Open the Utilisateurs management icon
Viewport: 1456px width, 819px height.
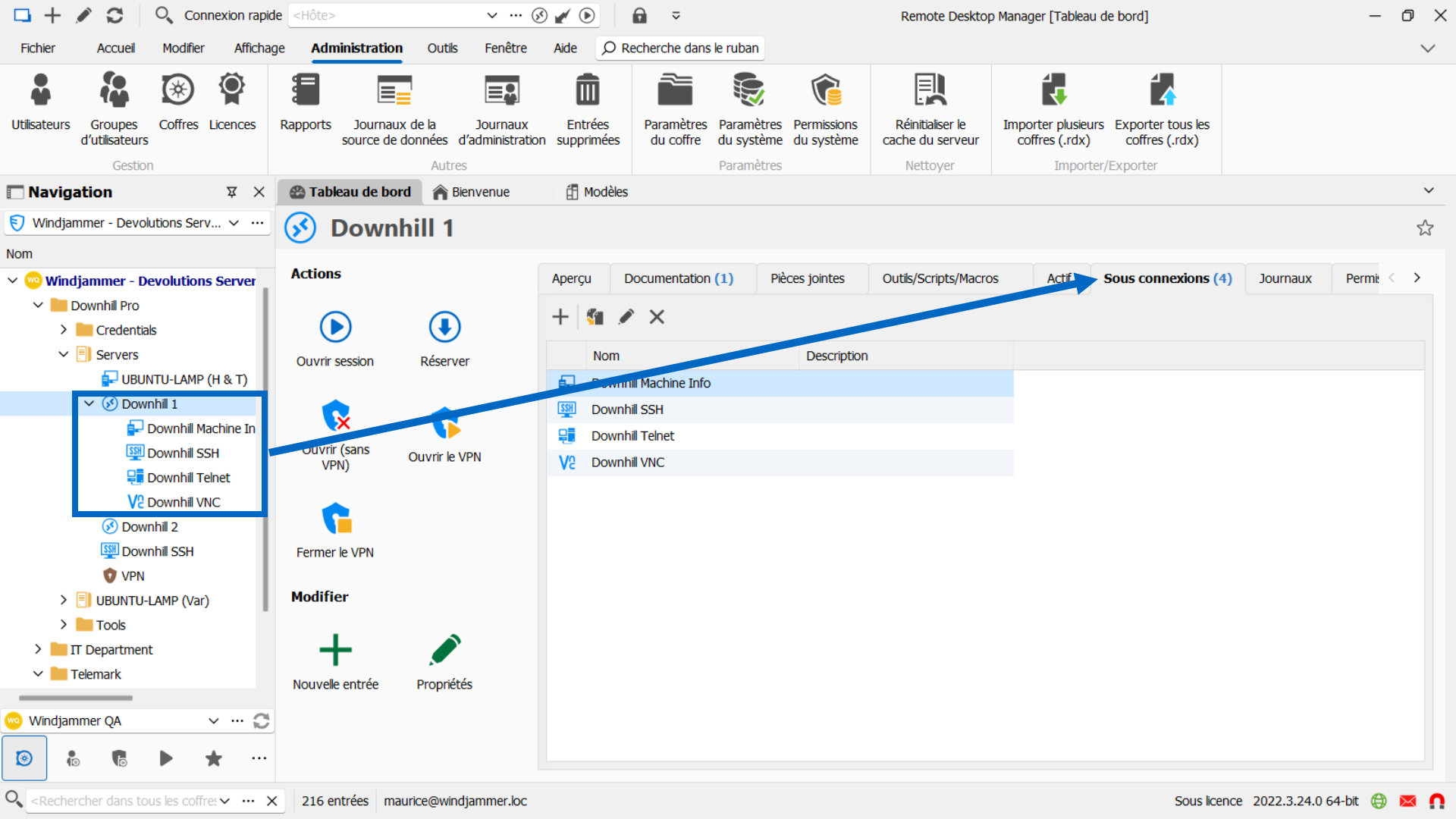tap(40, 91)
